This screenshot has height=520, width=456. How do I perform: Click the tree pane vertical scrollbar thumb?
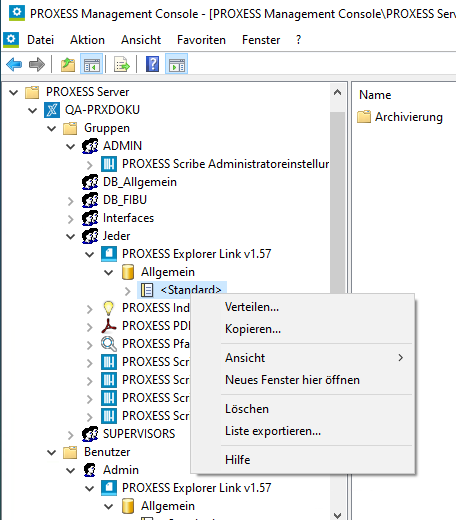(337, 202)
